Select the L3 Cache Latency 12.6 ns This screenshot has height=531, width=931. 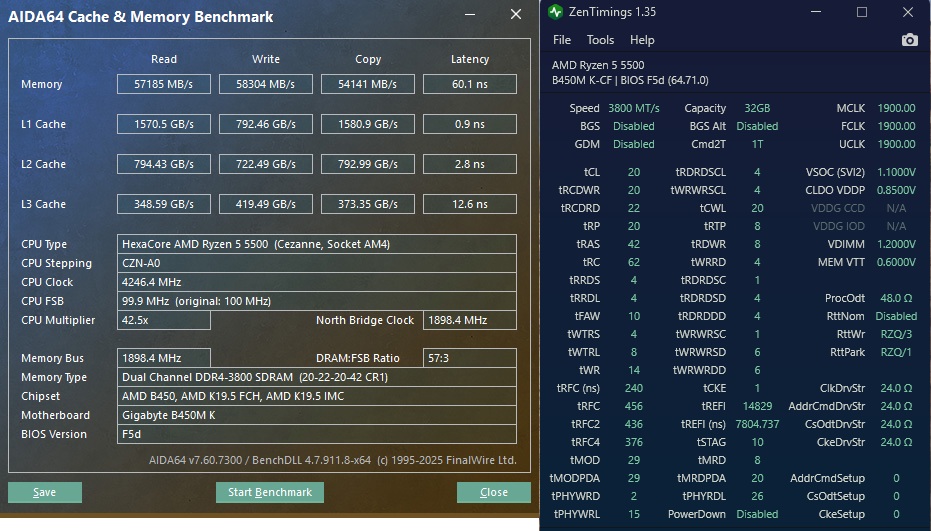tap(470, 204)
